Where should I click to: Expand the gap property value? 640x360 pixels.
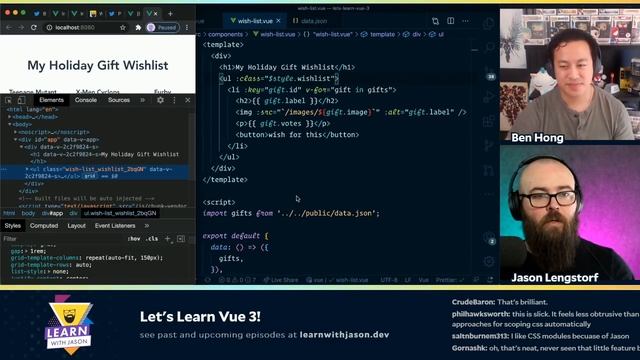click(x=27, y=251)
